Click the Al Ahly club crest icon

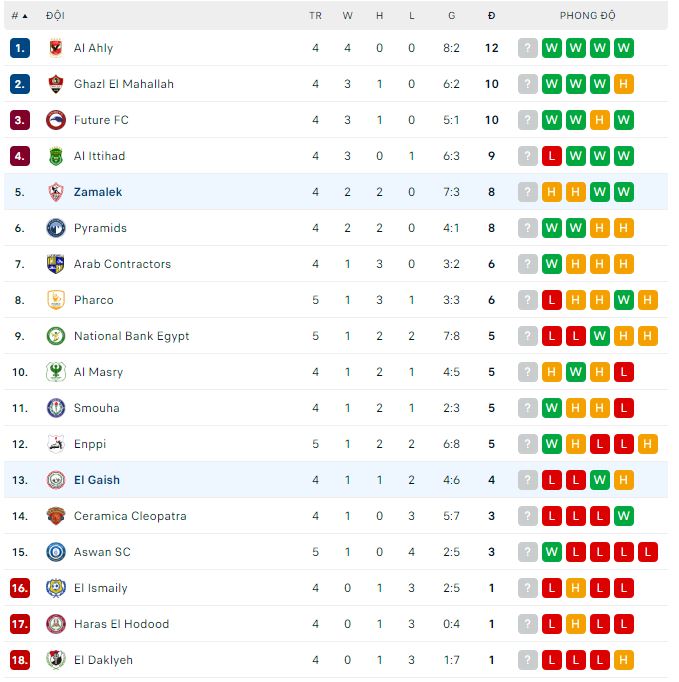(56, 48)
